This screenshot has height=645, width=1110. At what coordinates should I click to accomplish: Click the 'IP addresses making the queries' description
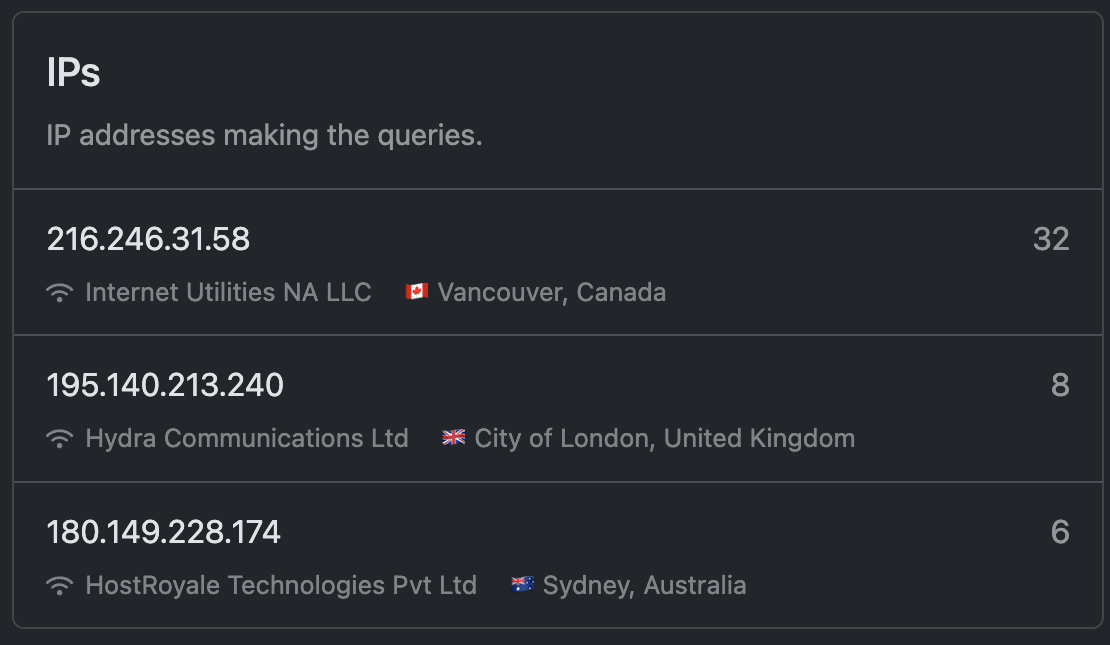coord(264,135)
